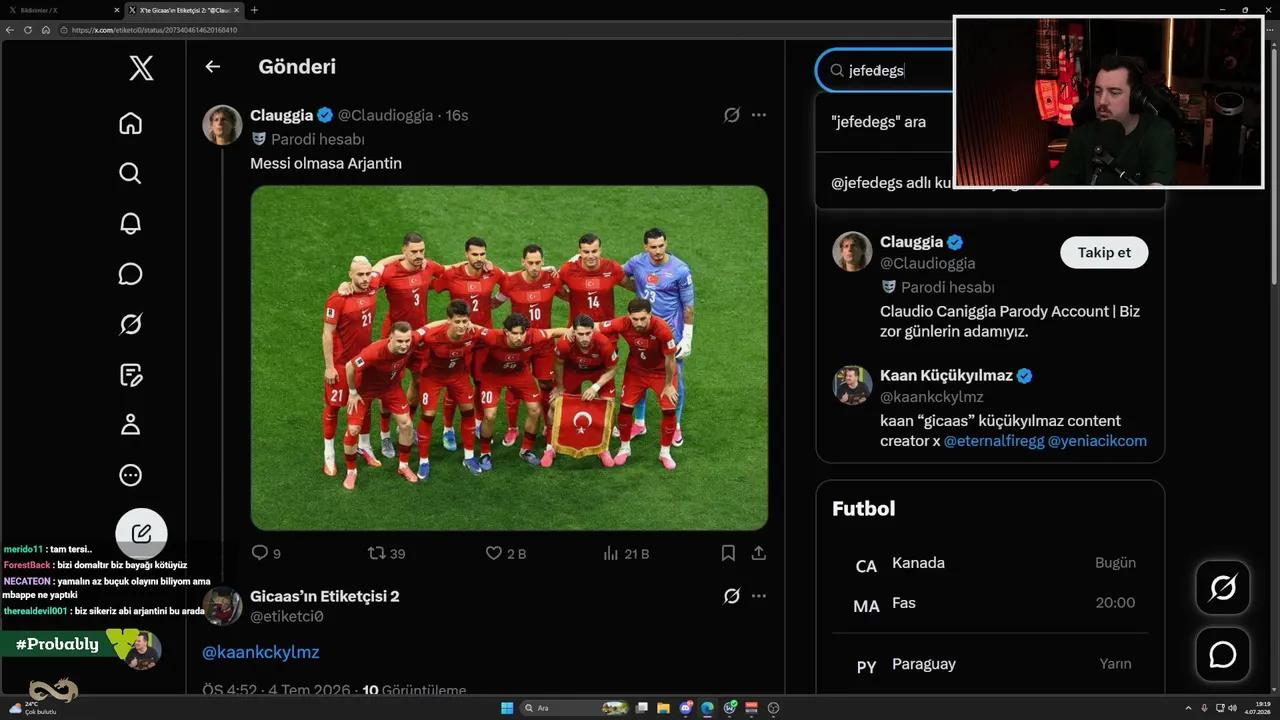1280x720 pixels.
Task: Open Explore search icon in sidebar
Action: pyautogui.click(x=130, y=173)
